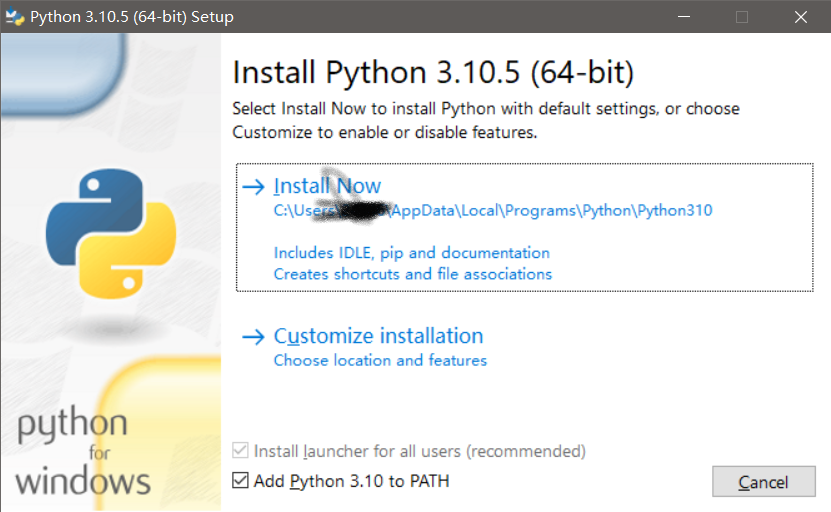Image resolution: width=831 pixels, height=512 pixels.
Task: Click the 'Python 3.10.5 (64-bit) Setup' title text
Action: click(132, 16)
